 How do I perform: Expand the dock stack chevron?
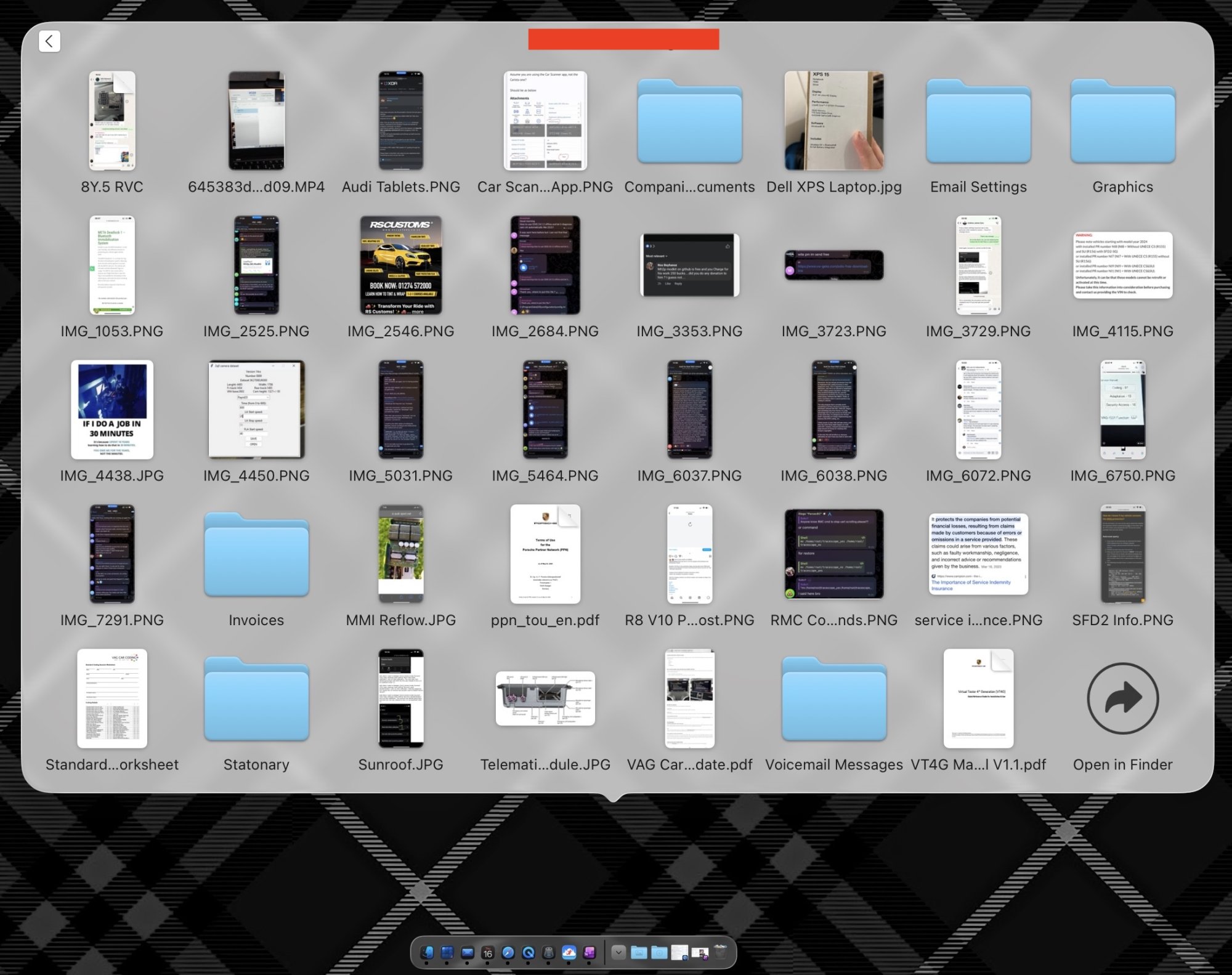[x=618, y=952]
